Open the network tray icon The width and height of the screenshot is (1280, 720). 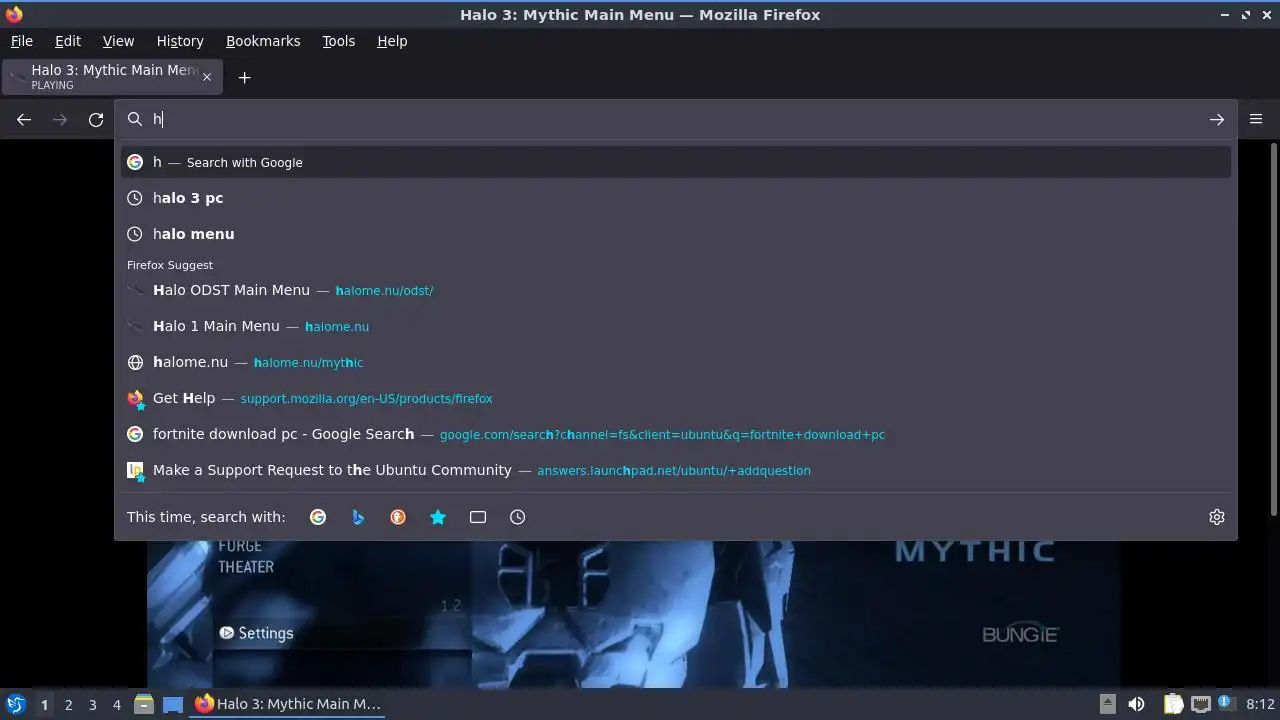tap(1201, 704)
